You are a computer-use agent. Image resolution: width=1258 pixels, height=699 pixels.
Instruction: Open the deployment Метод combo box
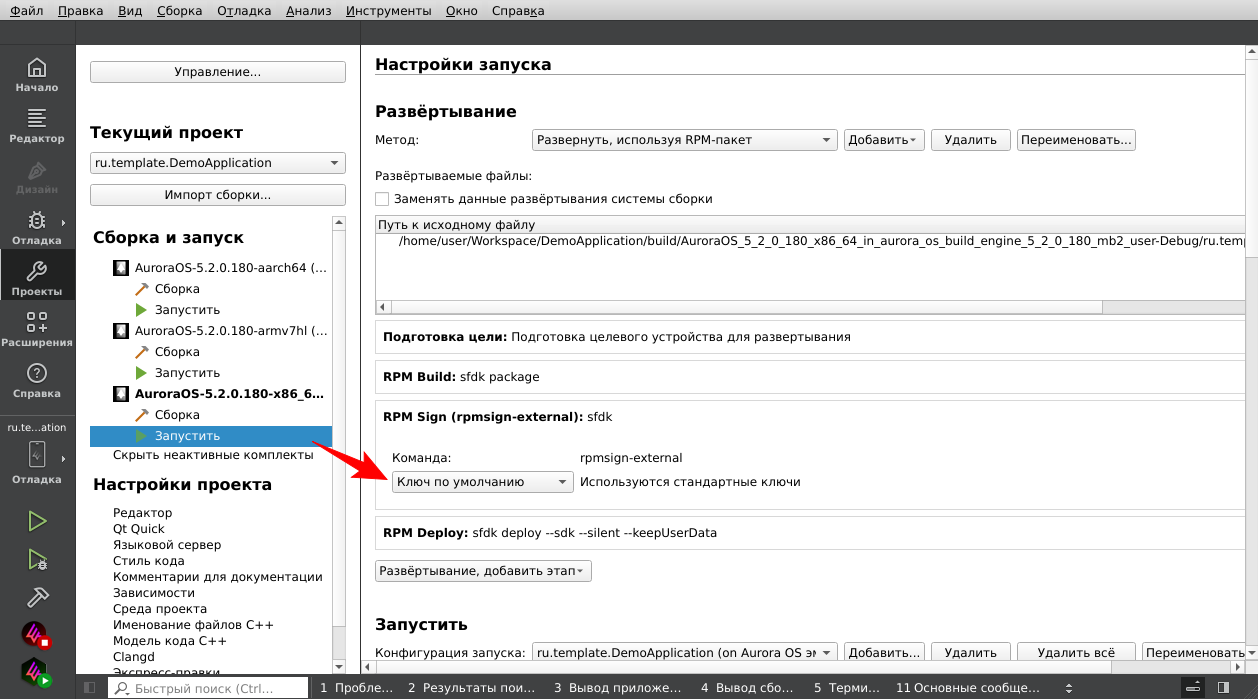click(684, 140)
